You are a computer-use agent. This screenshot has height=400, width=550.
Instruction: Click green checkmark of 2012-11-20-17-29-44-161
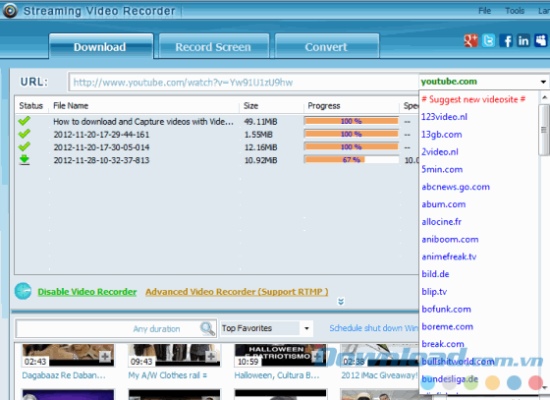(24, 134)
